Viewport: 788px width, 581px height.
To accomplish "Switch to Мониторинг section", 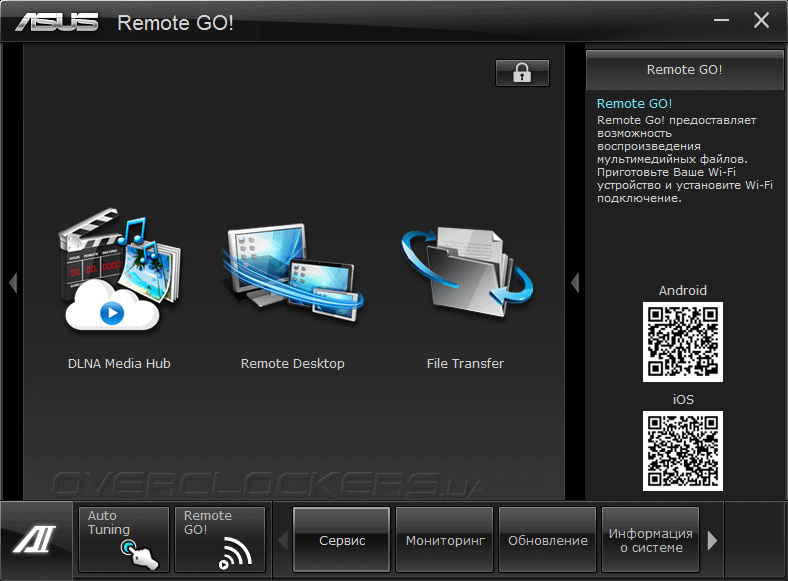I will point(445,540).
